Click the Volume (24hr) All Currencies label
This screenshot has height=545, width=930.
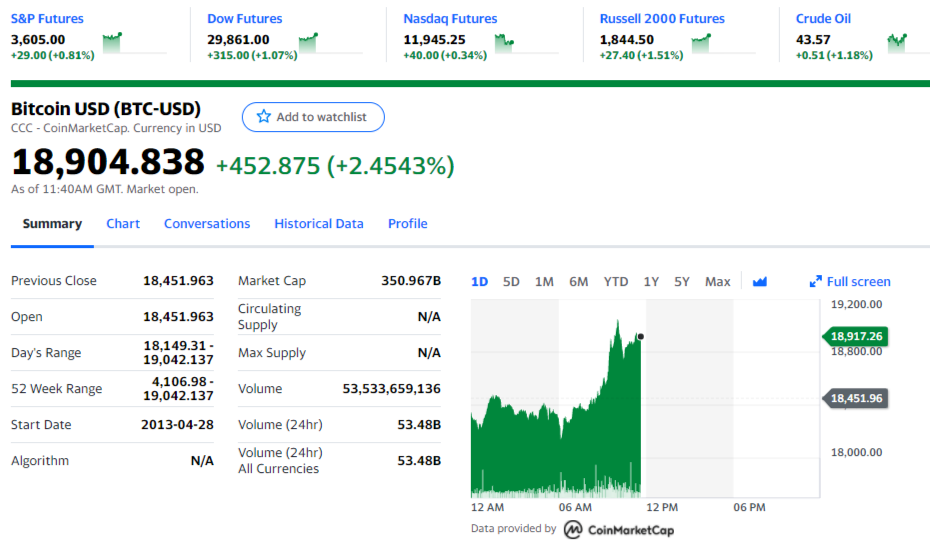pyautogui.click(x=280, y=461)
